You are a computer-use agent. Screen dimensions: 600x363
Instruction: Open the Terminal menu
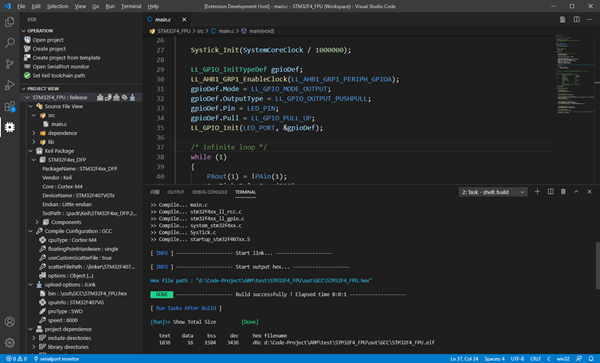[131, 6]
